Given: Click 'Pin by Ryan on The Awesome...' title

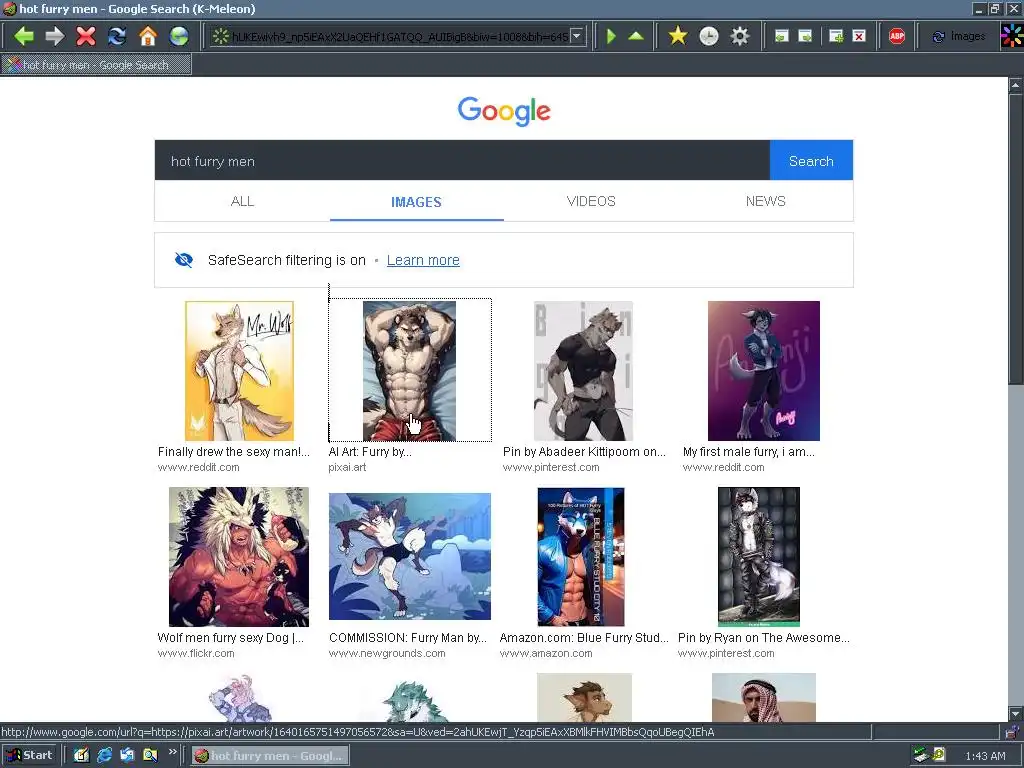Looking at the screenshot, I should 763,637.
